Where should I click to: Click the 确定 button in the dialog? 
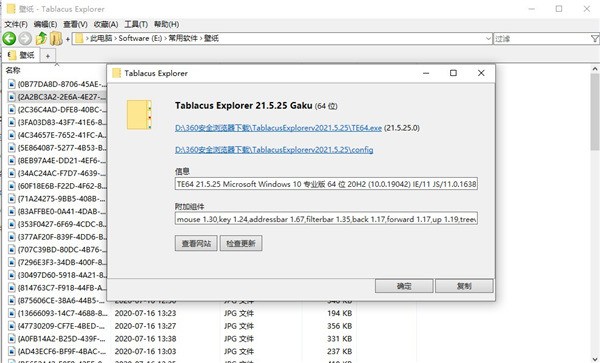coord(404,286)
